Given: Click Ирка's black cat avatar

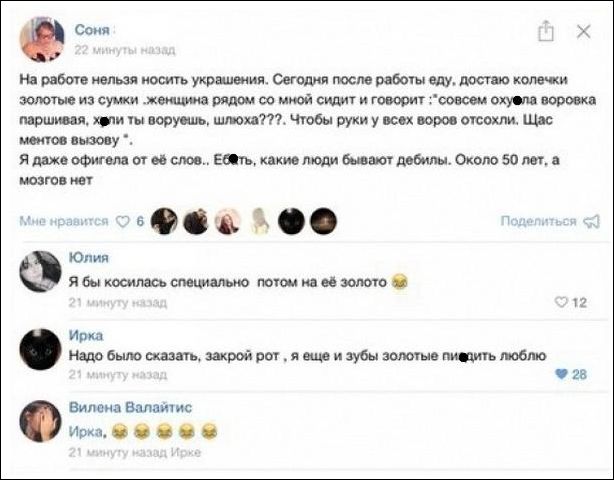Looking at the screenshot, I should 40,349.
